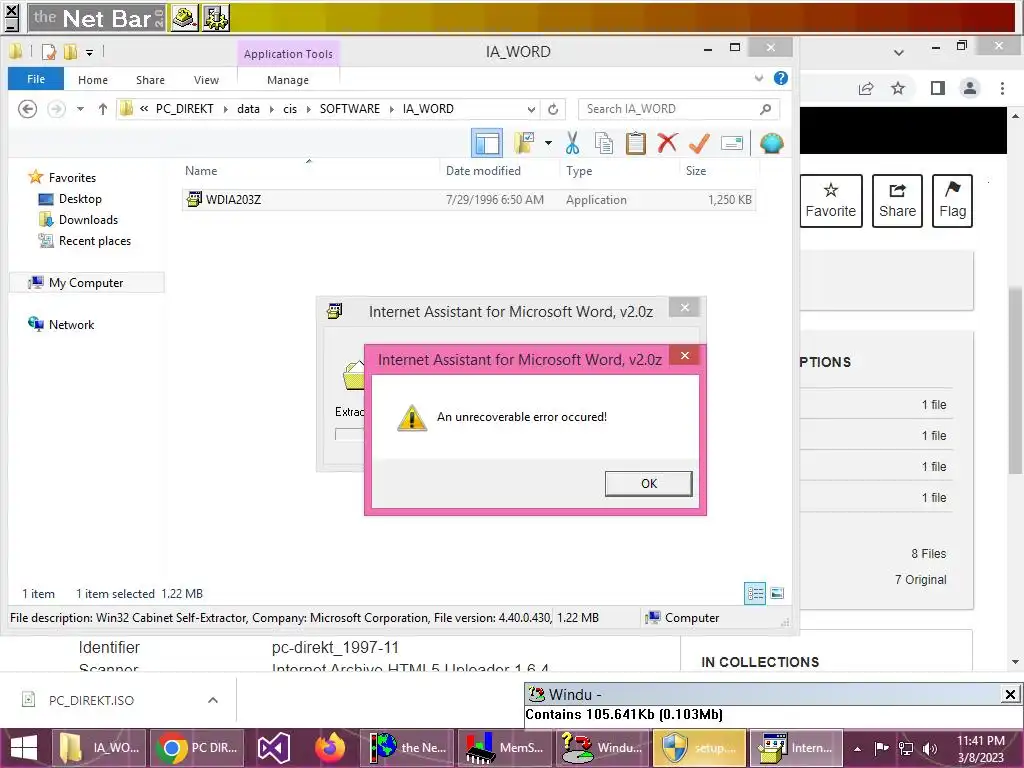This screenshot has height=768, width=1024.
Task: Open Recent places in navigation pane
Action: [85, 241]
